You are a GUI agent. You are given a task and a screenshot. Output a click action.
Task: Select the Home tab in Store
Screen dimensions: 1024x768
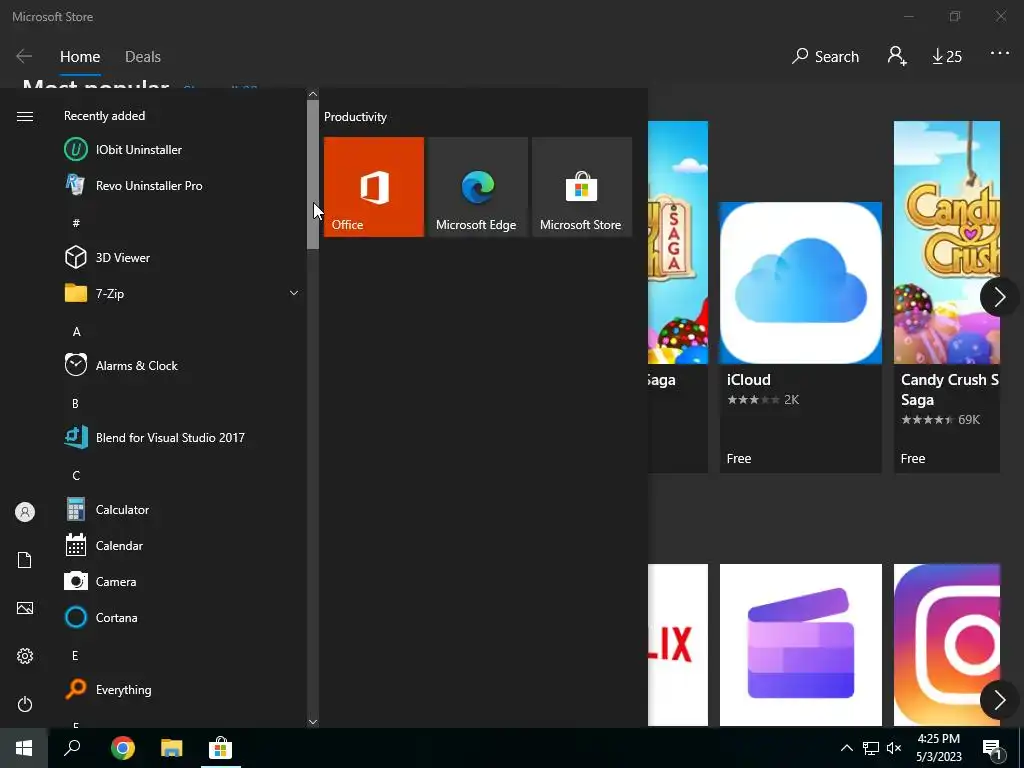pyautogui.click(x=80, y=57)
